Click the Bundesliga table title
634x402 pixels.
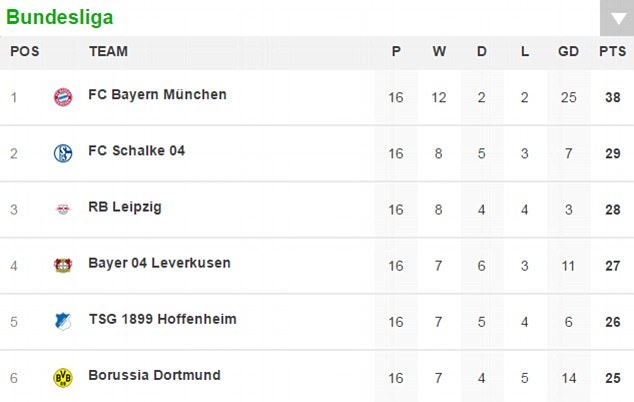click(59, 17)
